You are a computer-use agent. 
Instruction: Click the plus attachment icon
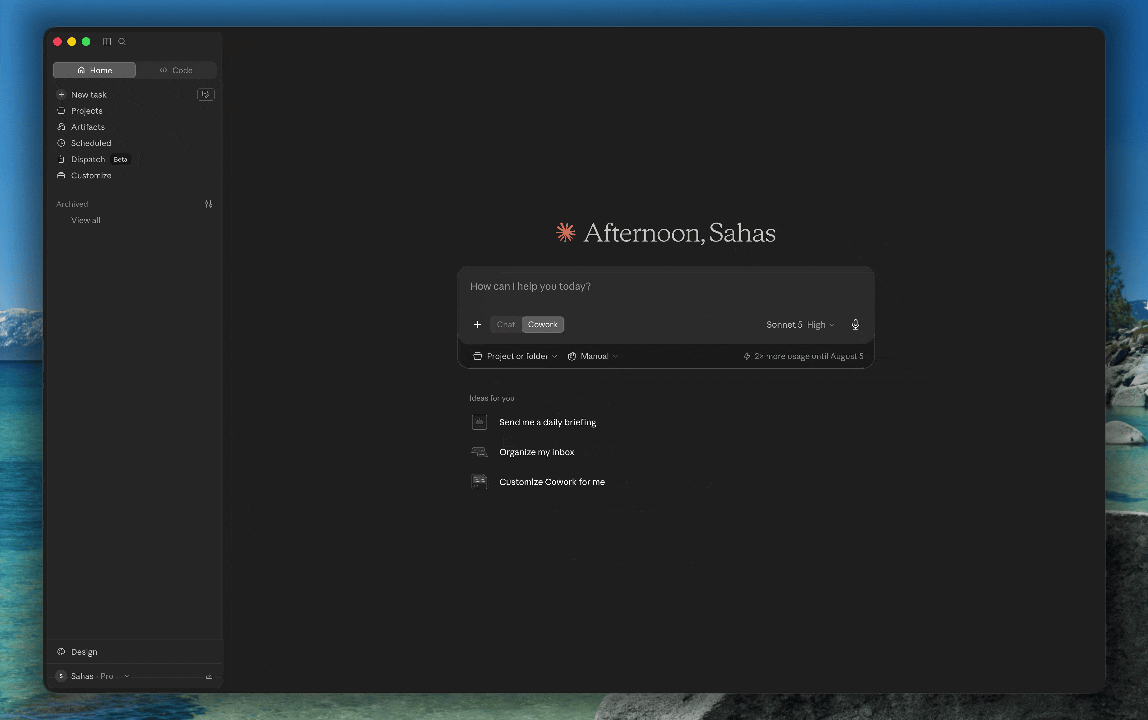(x=477, y=324)
